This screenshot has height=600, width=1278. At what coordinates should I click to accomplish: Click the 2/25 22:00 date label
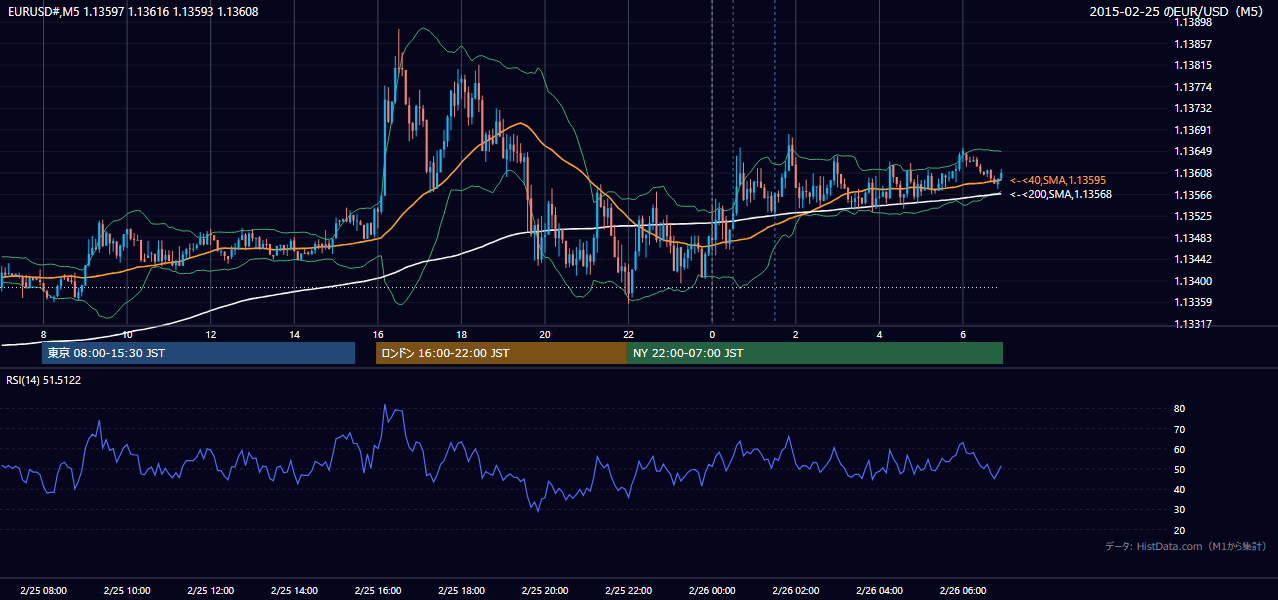click(x=628, y=591)
